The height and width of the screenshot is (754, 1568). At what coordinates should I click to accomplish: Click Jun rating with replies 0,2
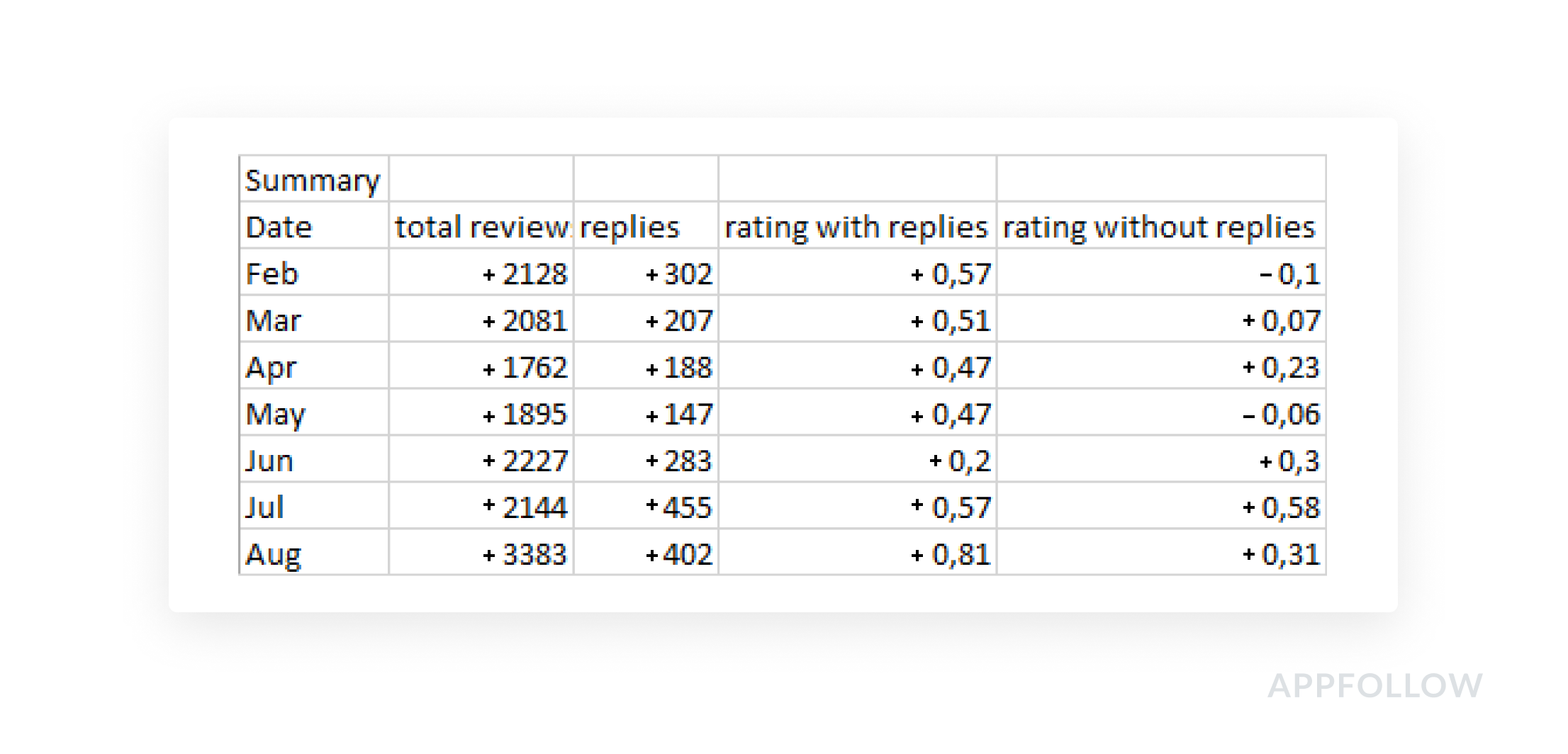pos(960,461)
